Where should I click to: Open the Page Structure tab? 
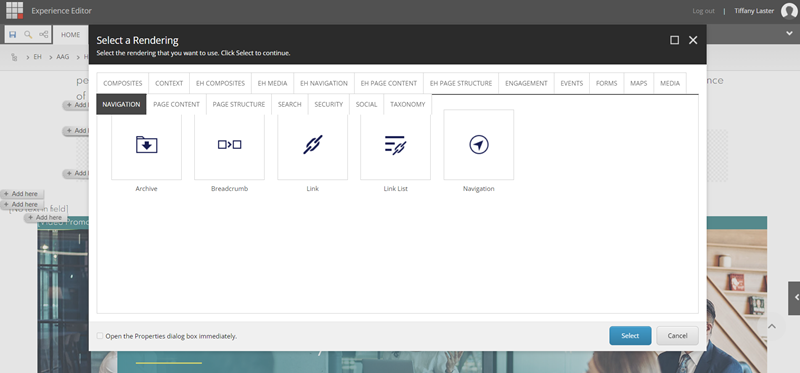click(239, 104)
